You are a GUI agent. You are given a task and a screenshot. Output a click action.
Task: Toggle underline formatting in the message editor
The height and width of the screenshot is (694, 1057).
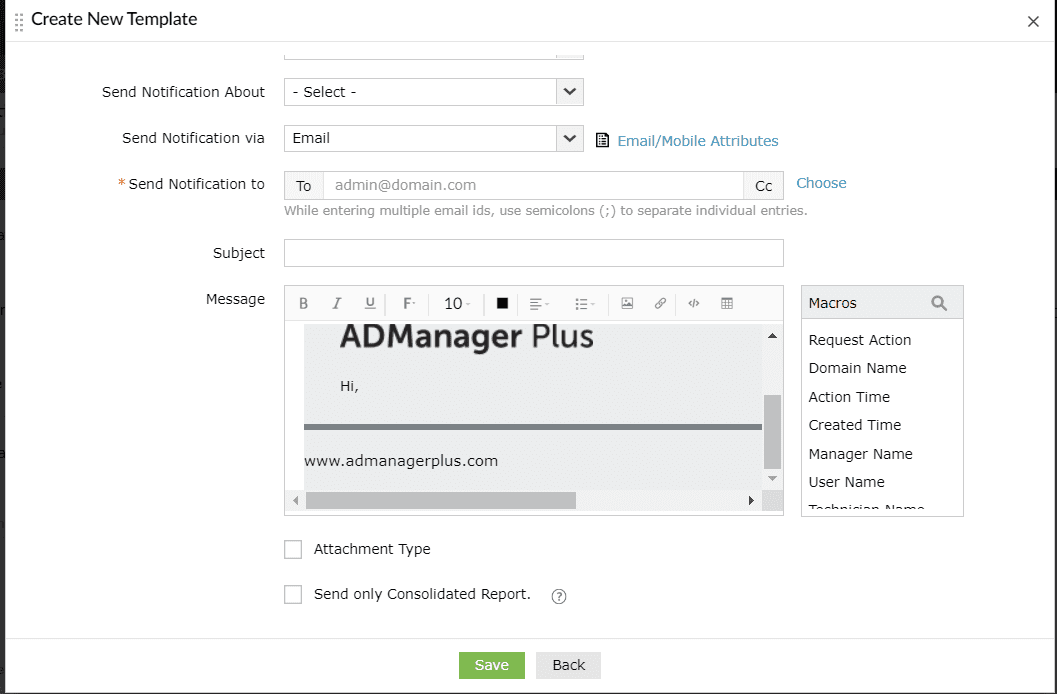coord(369,303)
